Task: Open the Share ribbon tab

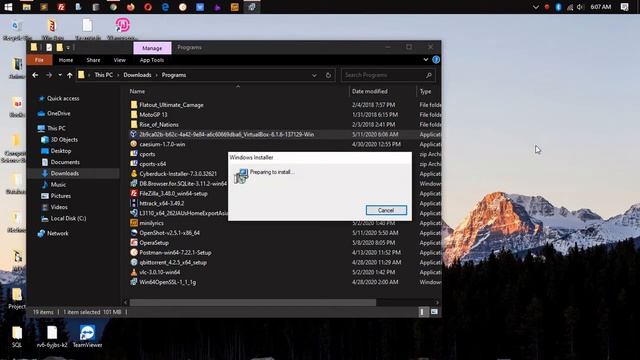Action: [x=93, y=60]
